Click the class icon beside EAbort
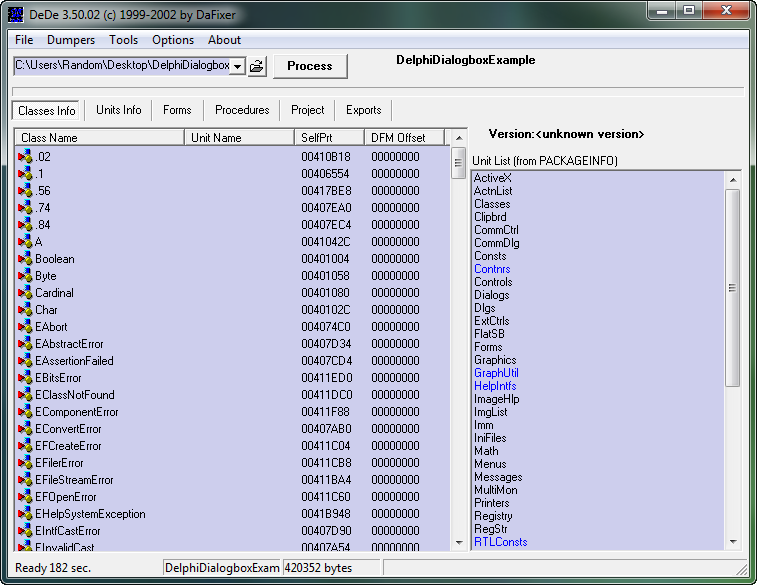 pos(25,327)
